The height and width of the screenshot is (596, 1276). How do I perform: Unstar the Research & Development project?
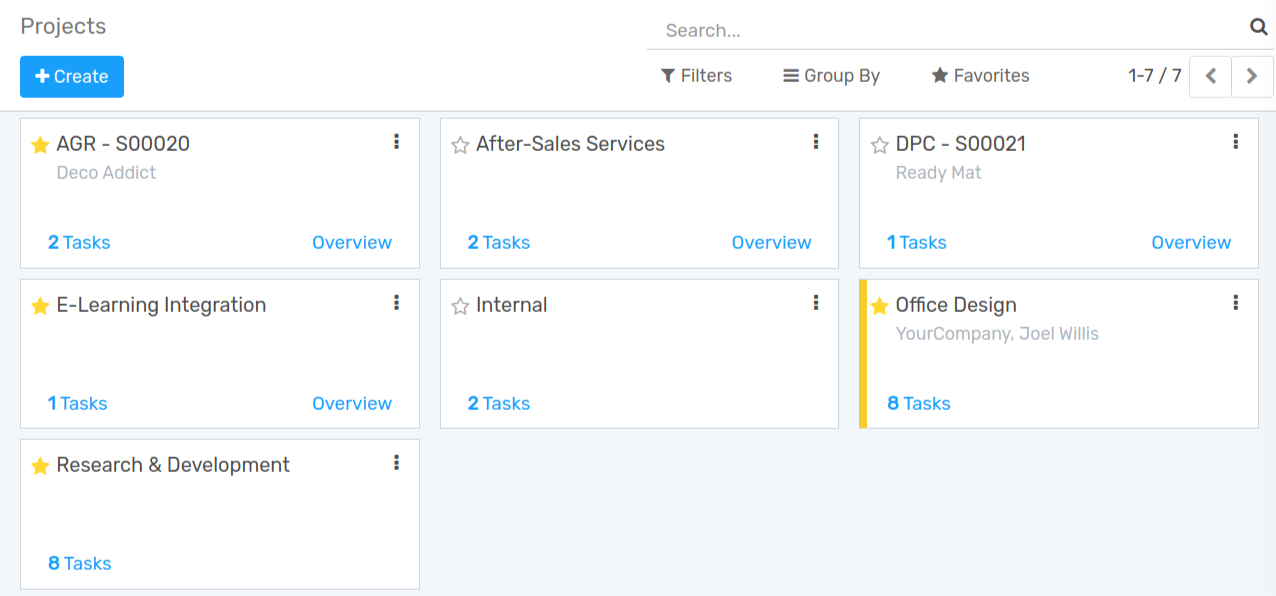pos(40,466)
